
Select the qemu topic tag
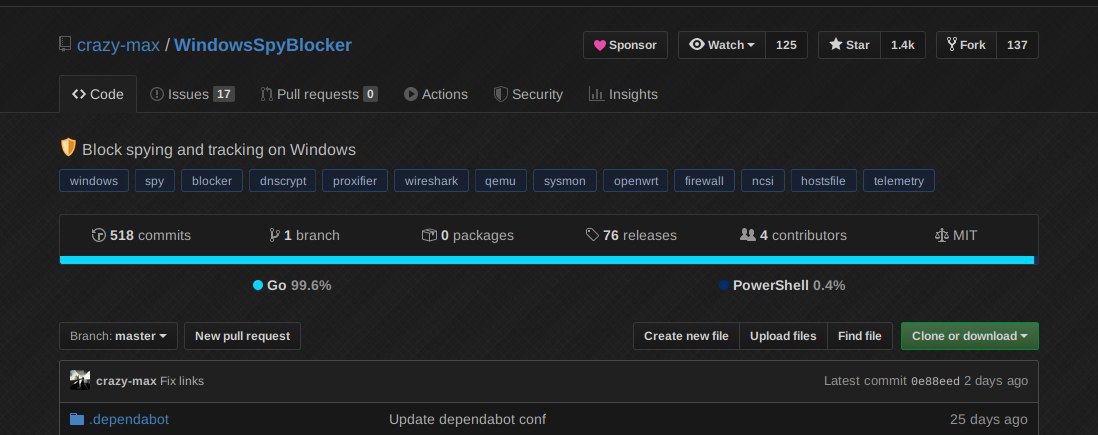501,181
